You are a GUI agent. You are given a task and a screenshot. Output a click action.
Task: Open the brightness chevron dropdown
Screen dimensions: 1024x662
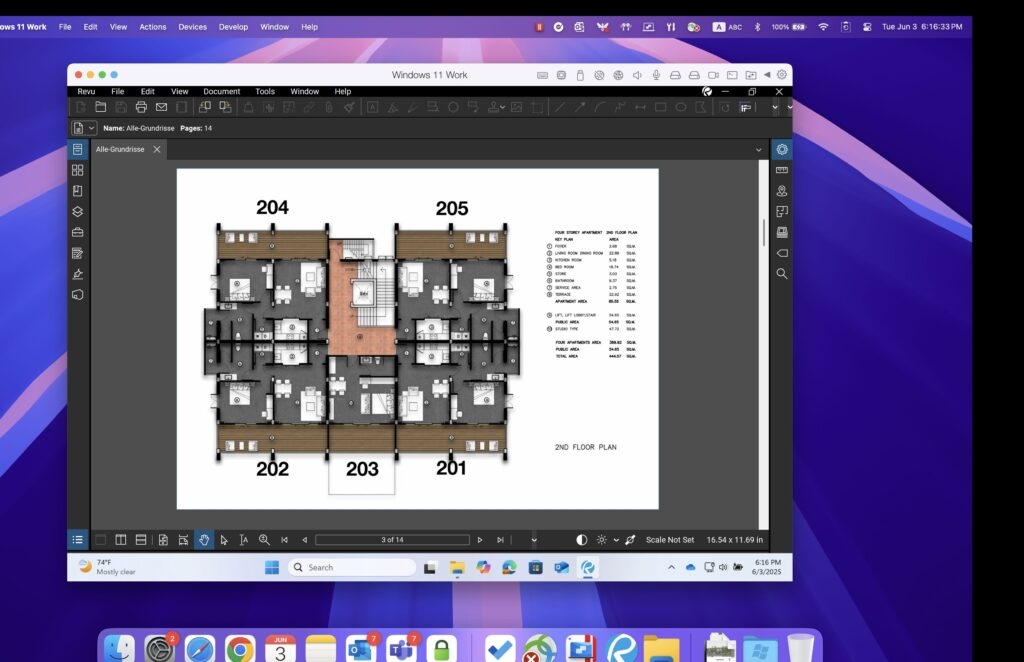pyautogui.click(x=614, y=540)
